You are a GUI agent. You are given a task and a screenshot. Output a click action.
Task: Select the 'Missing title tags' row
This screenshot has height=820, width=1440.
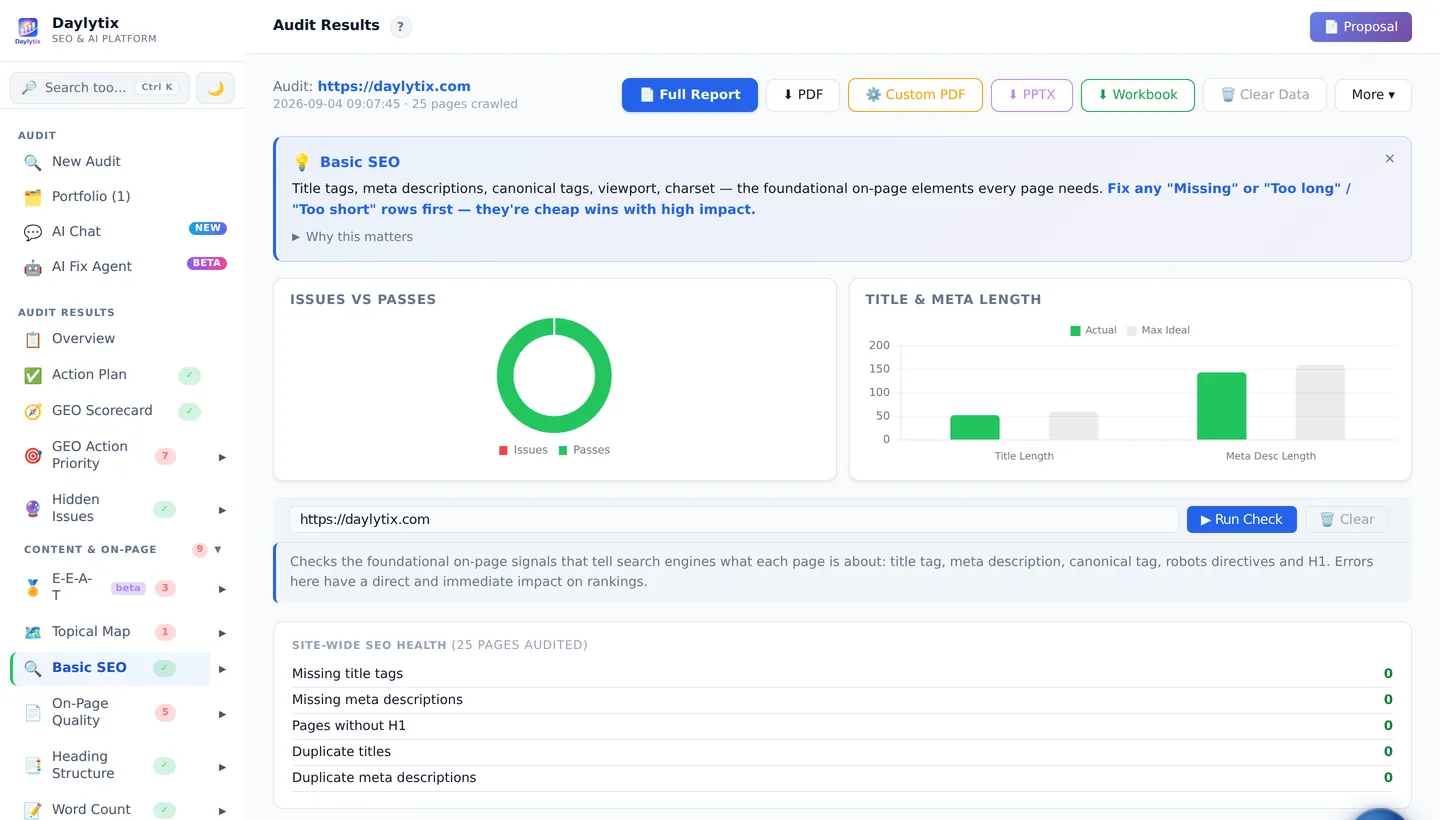coord(842,674)
